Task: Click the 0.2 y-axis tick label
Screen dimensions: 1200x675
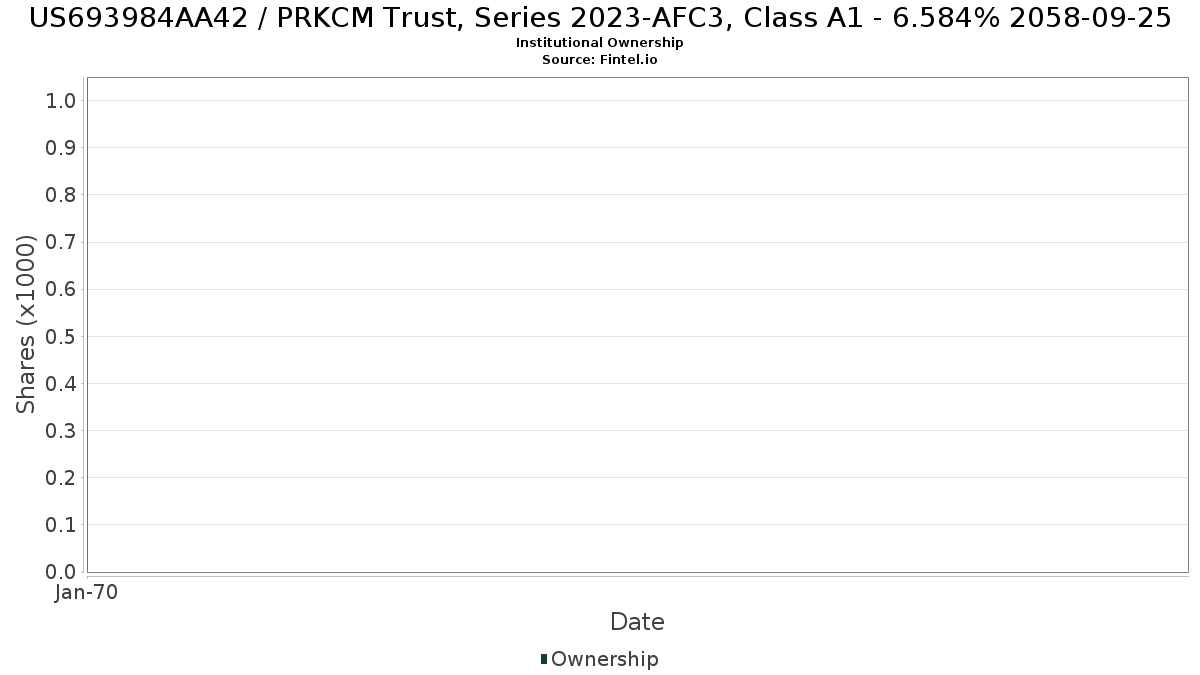Action: click(x=61, y=477)
